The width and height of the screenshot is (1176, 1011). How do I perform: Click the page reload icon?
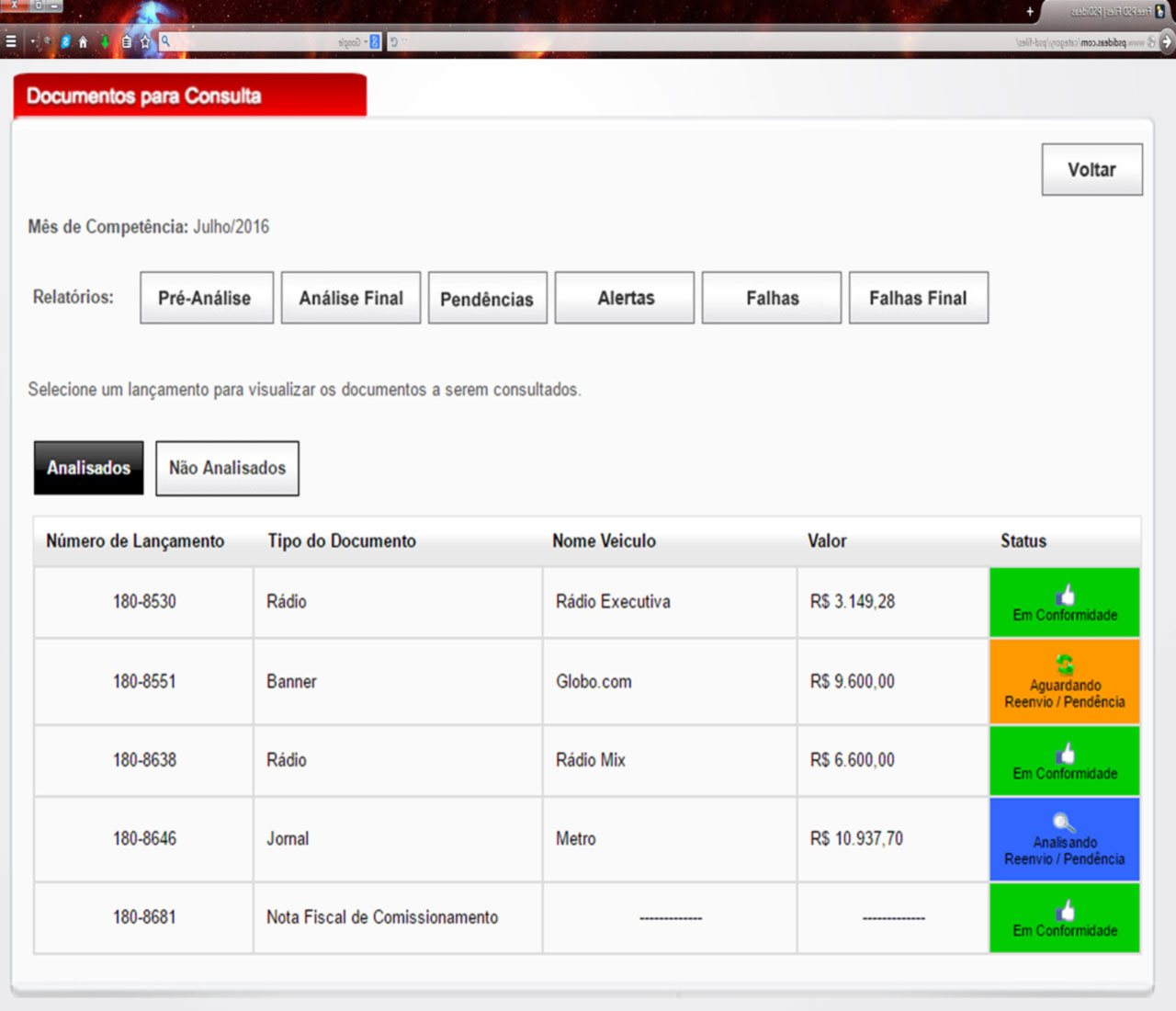coord(394,41)
